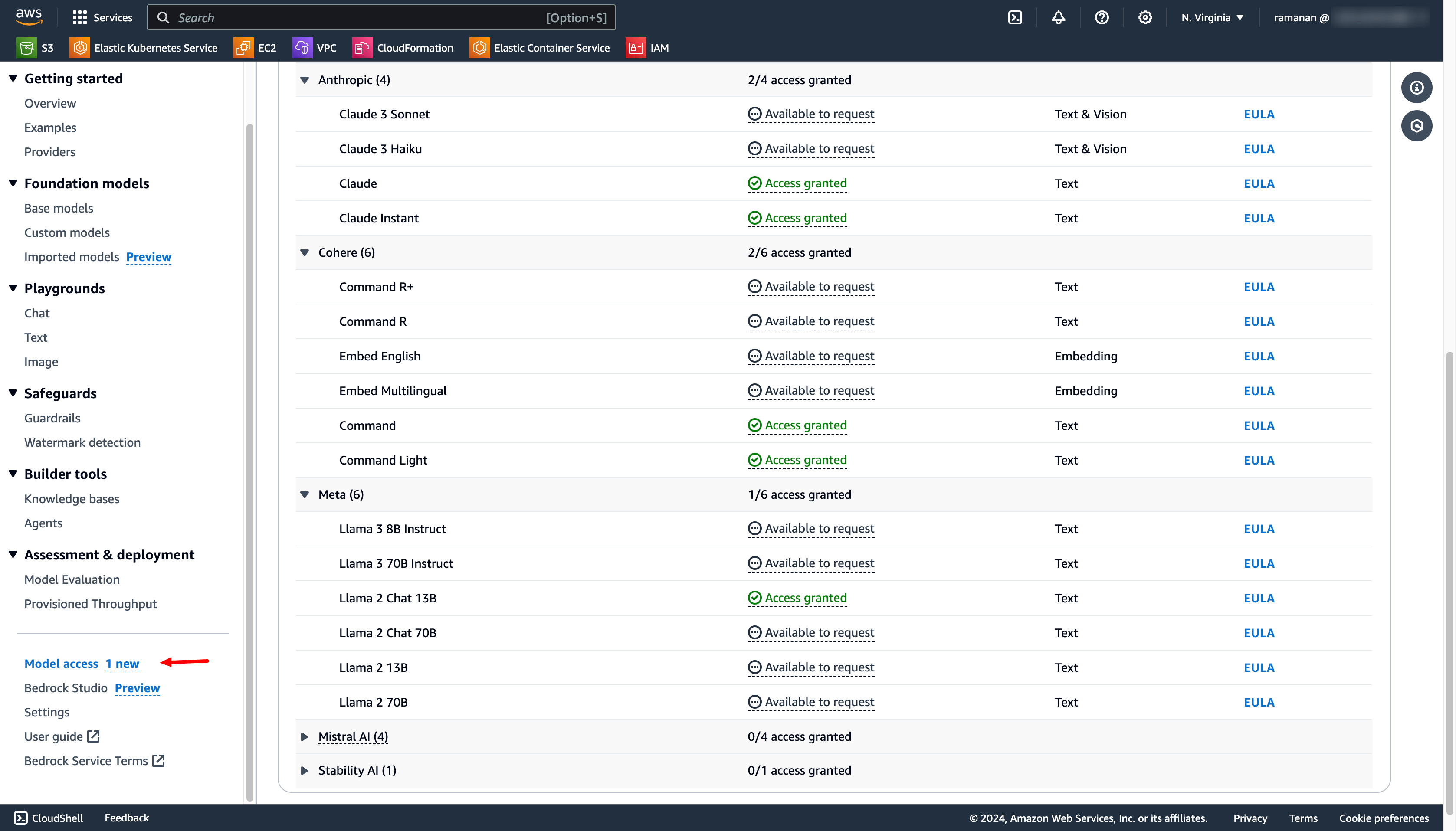Viewport: 1456px width, 831px height.
Task: Click the info panel icon on right
Action: [x=1416, y=87]
